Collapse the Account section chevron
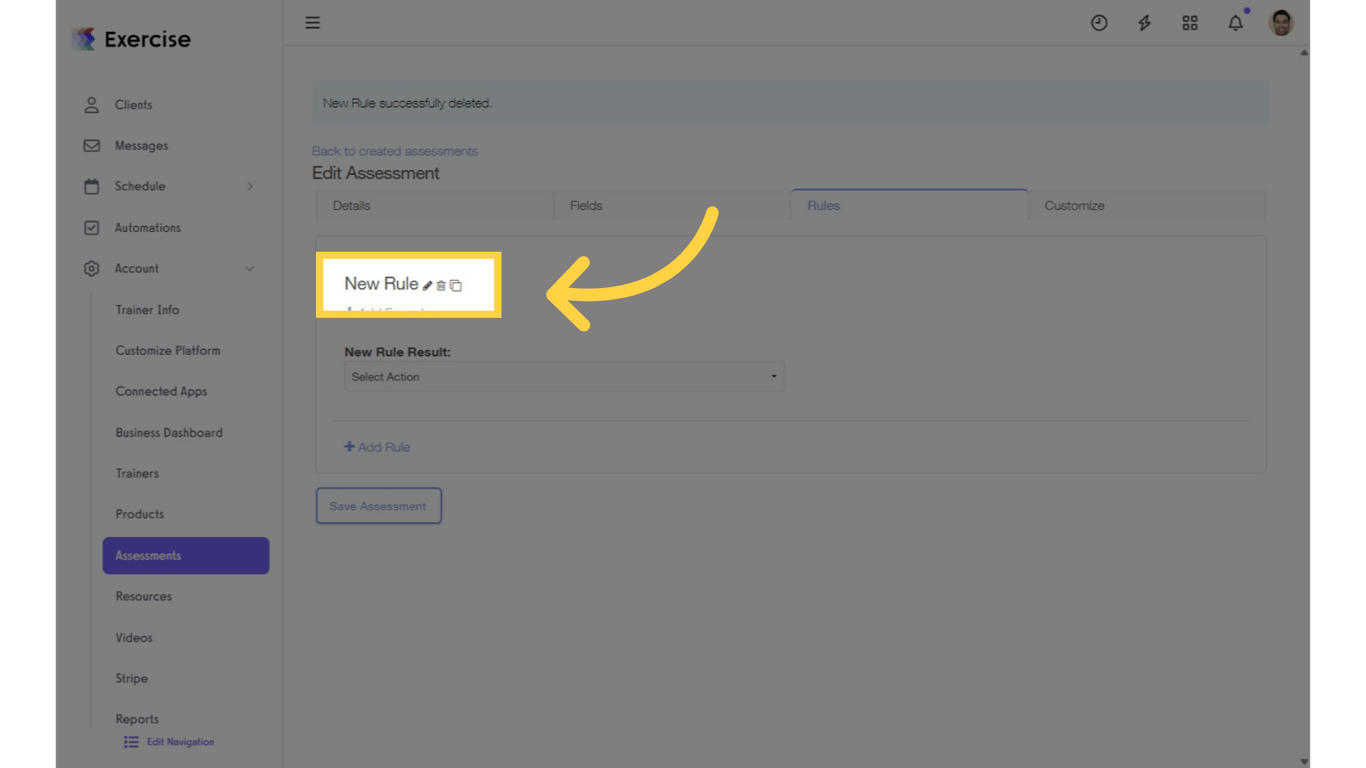The height and width of the screenshot is (768, 1366). [251, 268]
